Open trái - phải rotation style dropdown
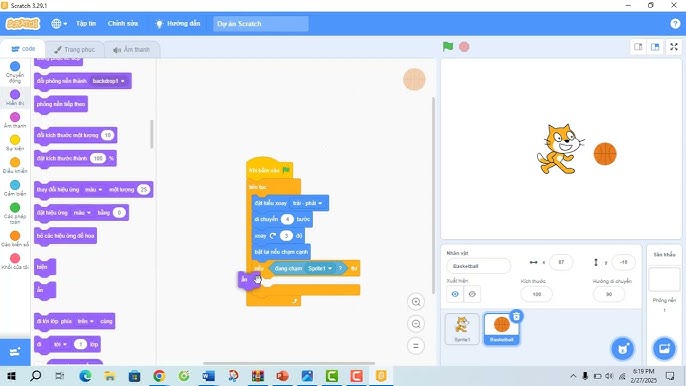686x386 pixels. click(x=307, y=203)
